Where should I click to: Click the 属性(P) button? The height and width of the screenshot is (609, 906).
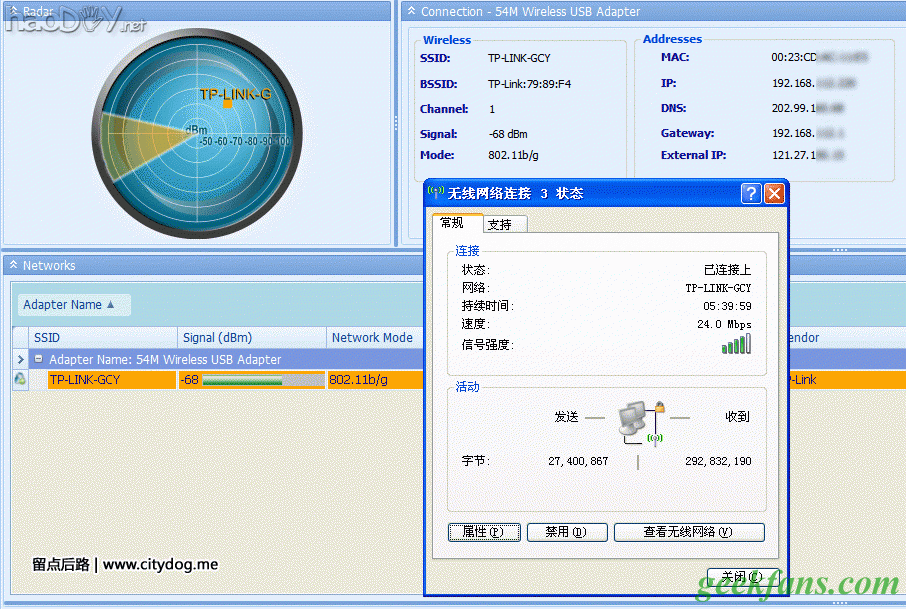point(484,532)
